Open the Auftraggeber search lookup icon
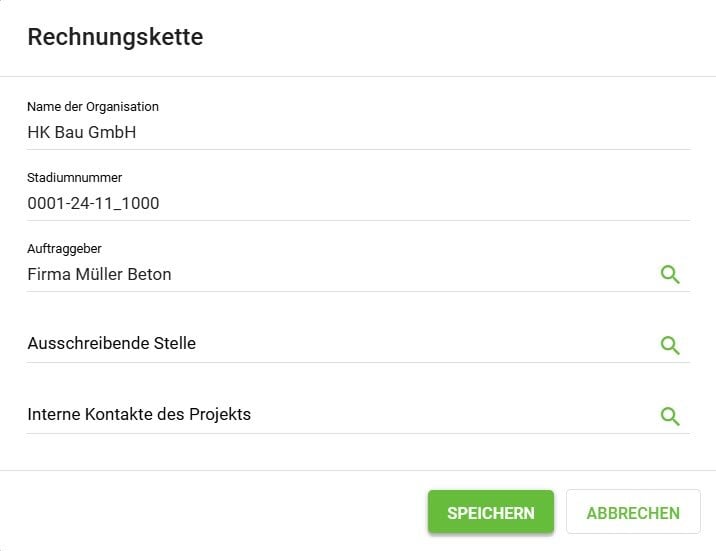Image resolution: width=716 pixels, height=551 pixels. [x=670, y=274]
